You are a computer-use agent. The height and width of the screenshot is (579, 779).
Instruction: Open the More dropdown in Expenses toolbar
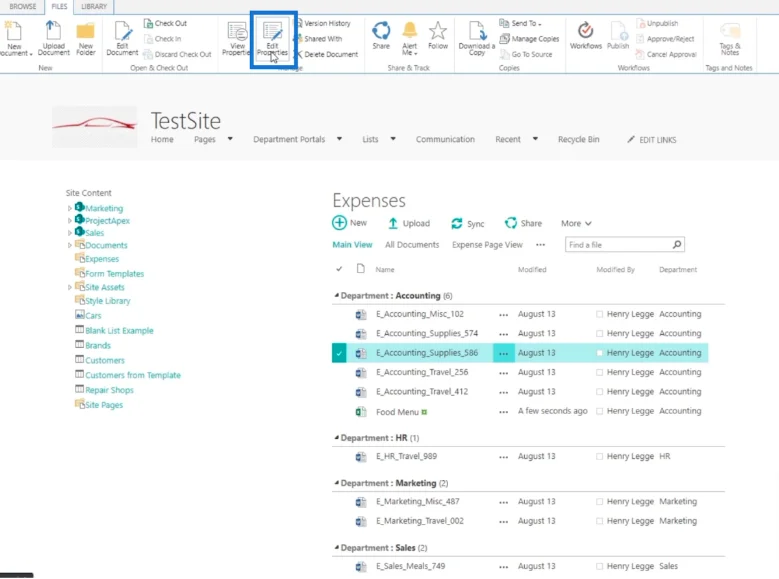point(576,223)
